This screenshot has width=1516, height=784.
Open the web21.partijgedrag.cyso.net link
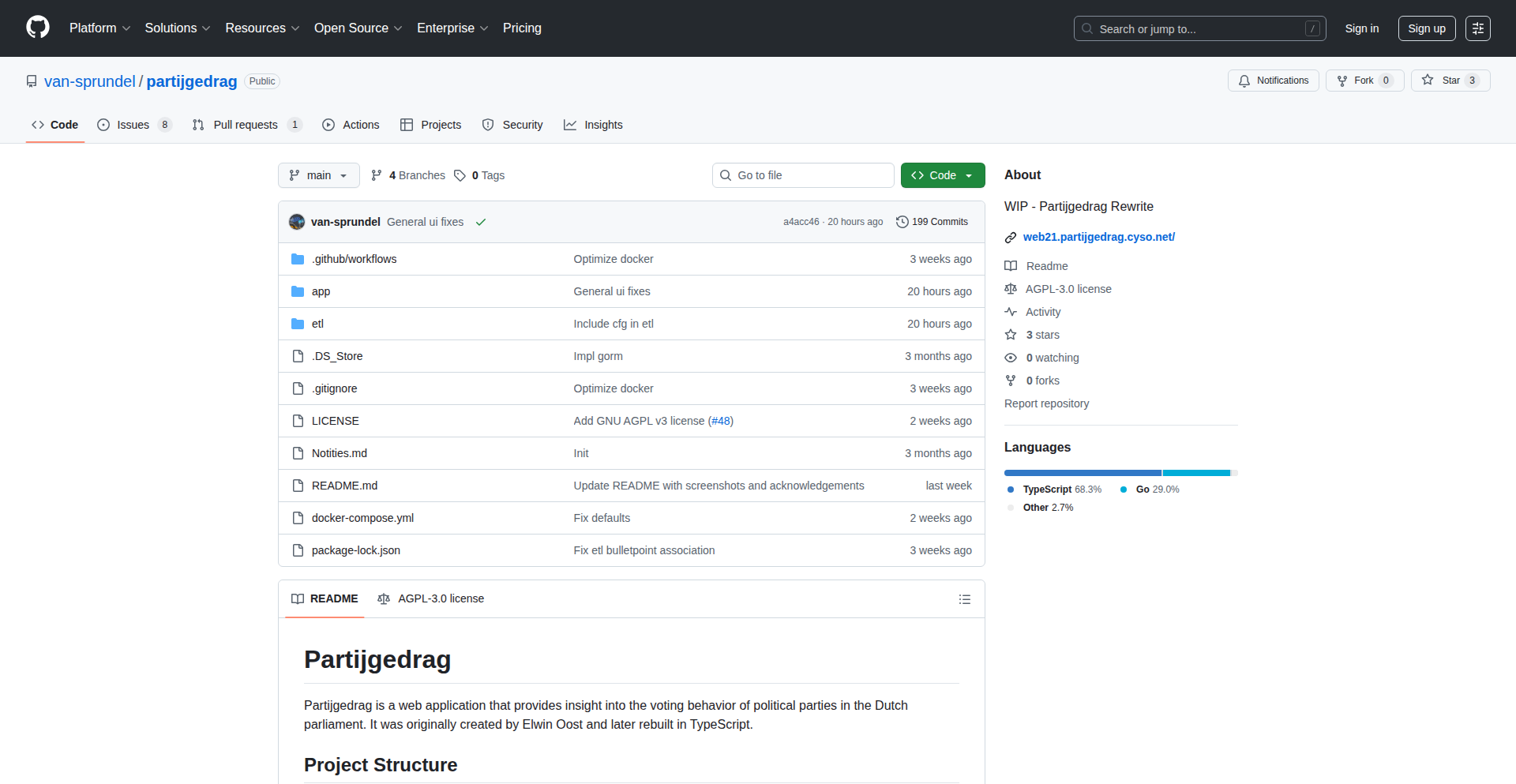click(1098, 237)
